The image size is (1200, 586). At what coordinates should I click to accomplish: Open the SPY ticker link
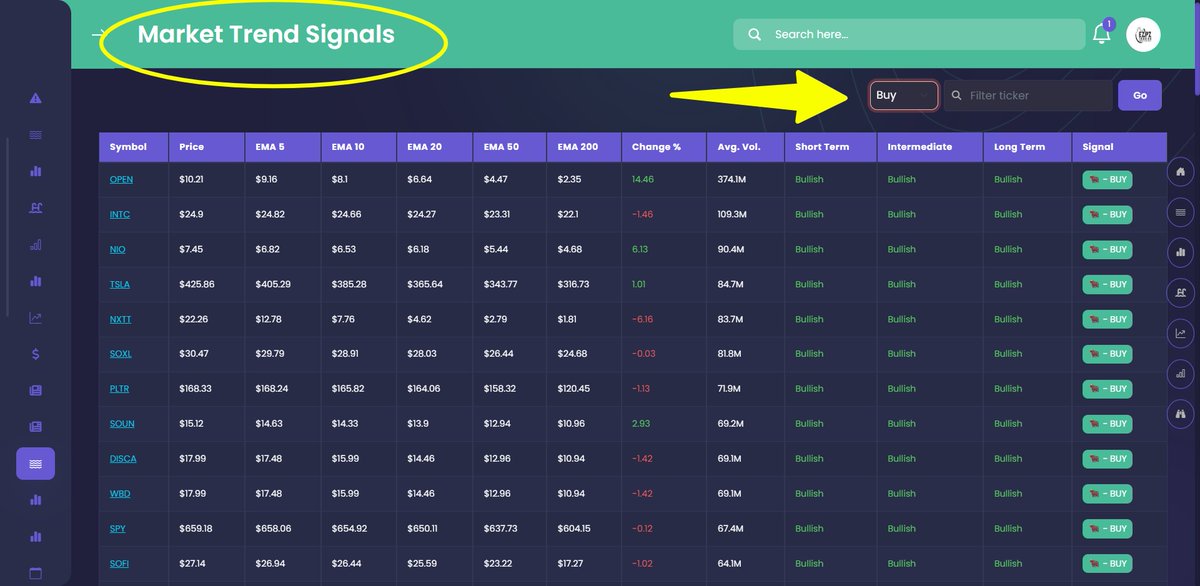(117, 529)
